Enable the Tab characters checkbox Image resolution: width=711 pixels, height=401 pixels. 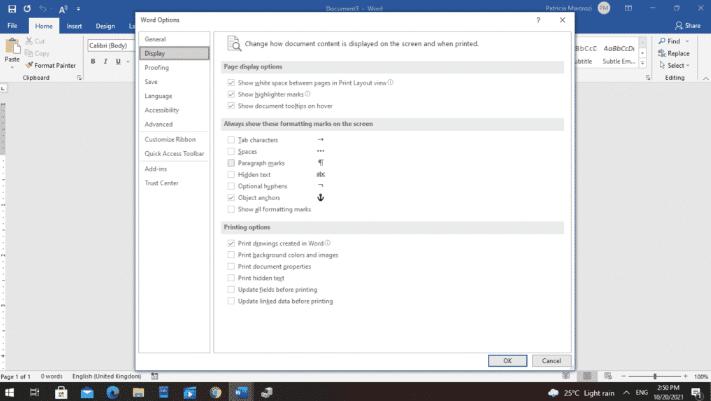pyautogui.click(x=231, y=140)
